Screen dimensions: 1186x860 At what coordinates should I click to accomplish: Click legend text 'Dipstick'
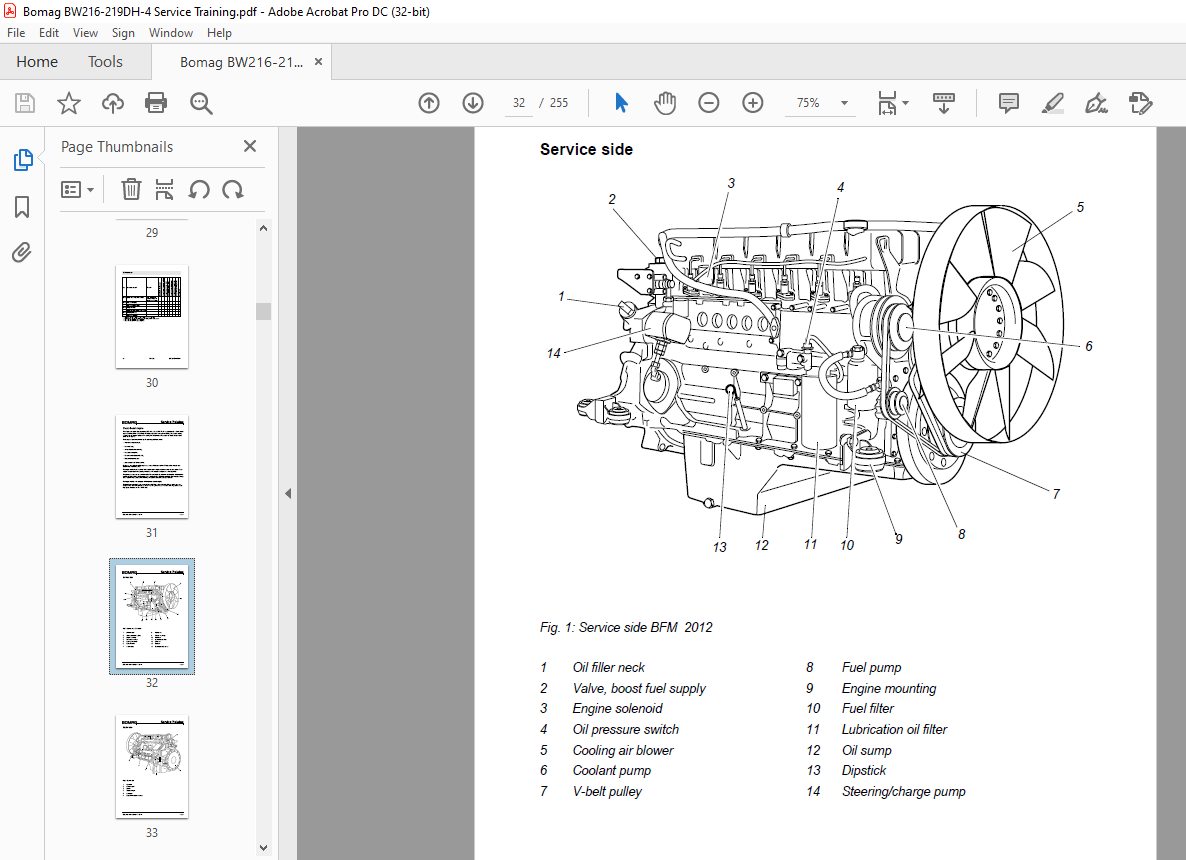[864, 771]
